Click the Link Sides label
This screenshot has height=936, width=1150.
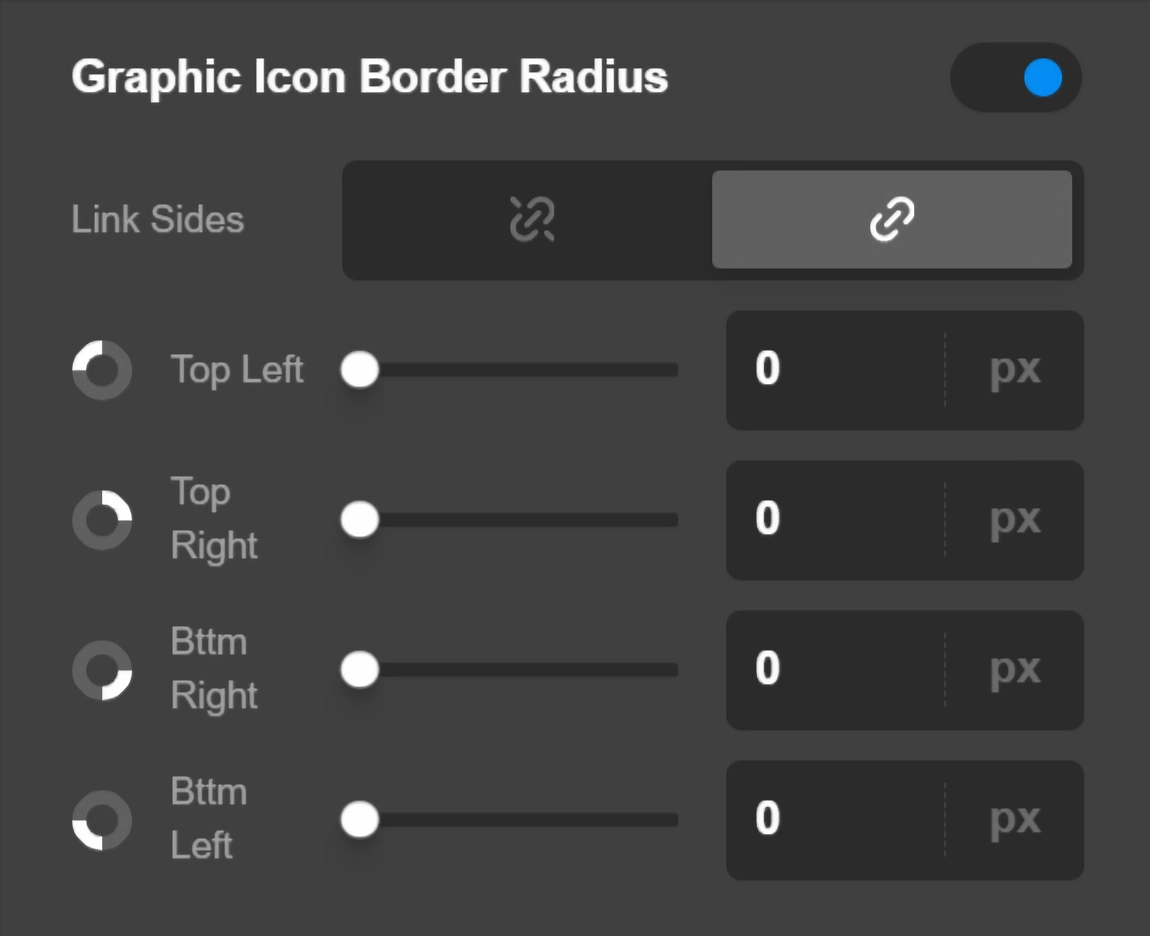(157, 220)
